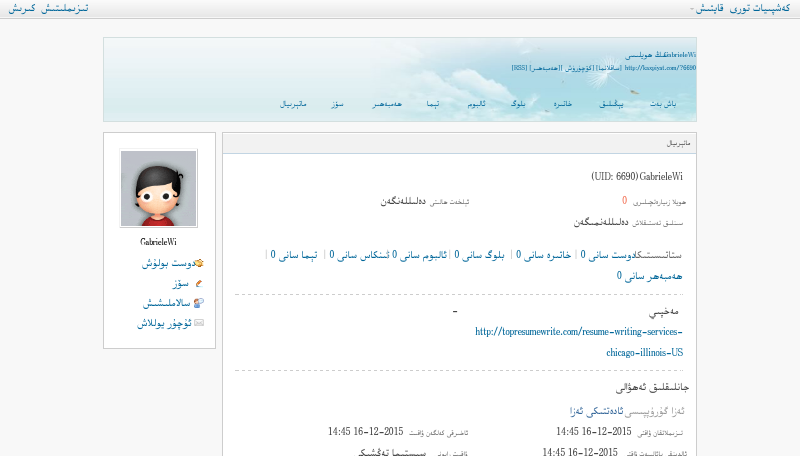Click the تىزىملىتىش (register) link at top left

65,9
